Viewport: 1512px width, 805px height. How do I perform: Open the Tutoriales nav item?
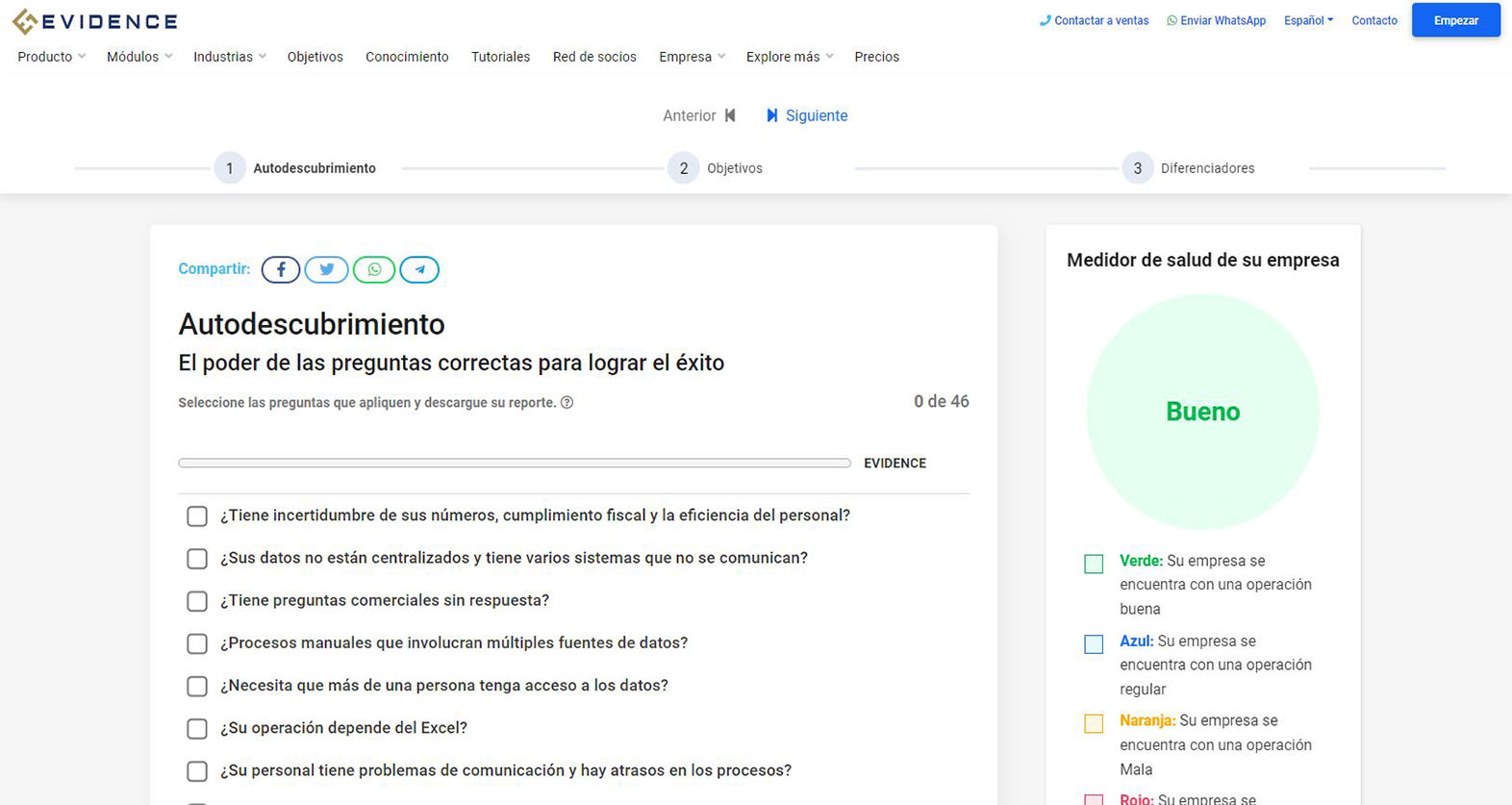500,57
